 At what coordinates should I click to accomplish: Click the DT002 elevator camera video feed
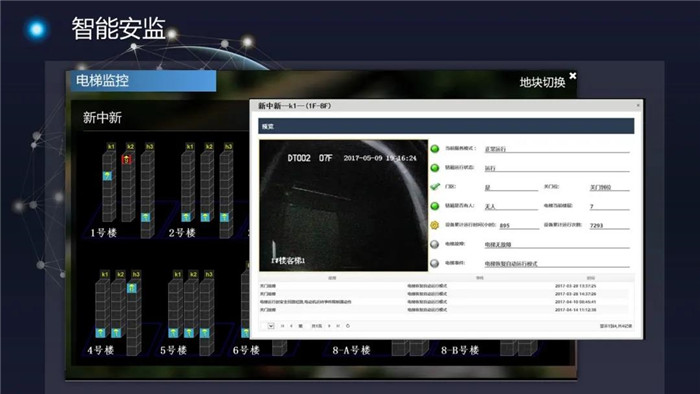343,205
